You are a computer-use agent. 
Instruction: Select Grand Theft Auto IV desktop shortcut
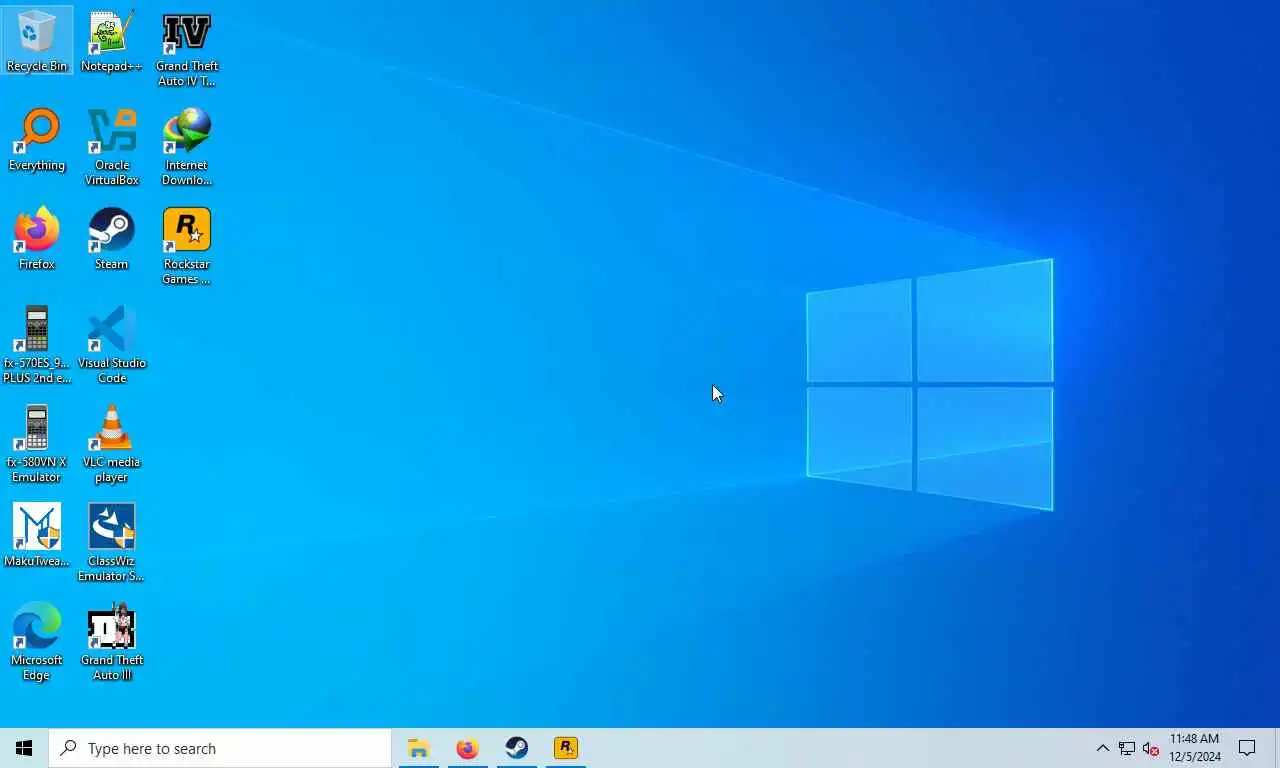[x=187, y=49]
